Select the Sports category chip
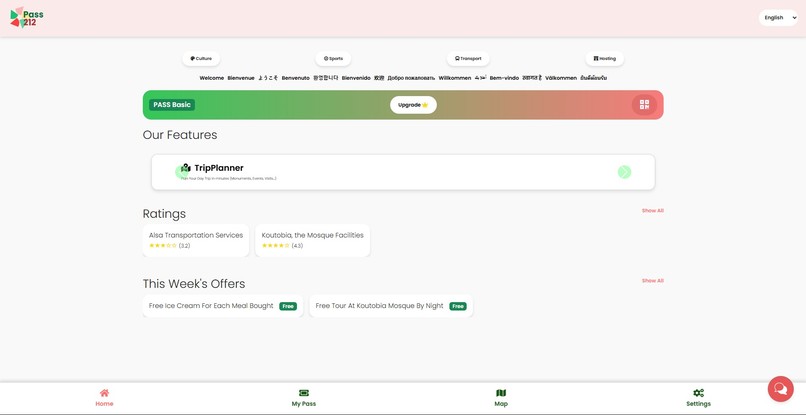The width and height of the screenshot is (806, 415). point(333,59)
